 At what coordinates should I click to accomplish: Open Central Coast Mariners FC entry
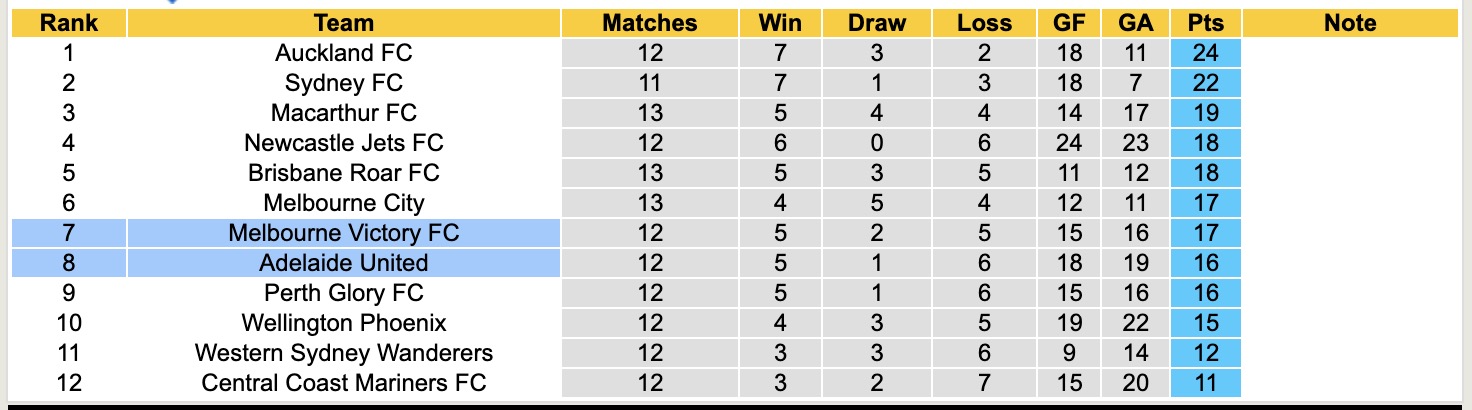[x=343, y=383]
